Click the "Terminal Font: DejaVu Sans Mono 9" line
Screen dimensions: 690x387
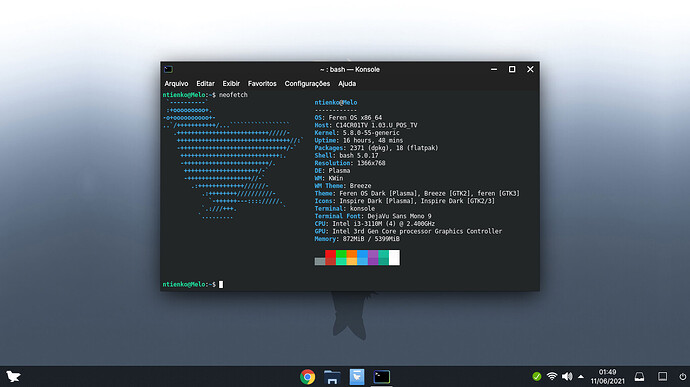point(373,216)
